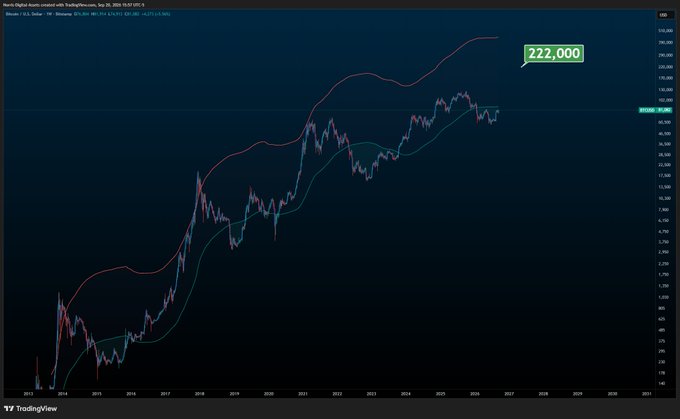Viewport: 680px width, 419px height.
Task: Click the 2019 label on time axis
Action: [234, 394]
